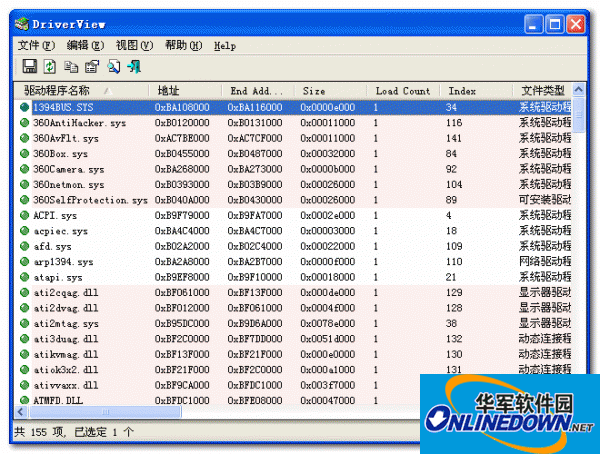Click the green icon beside ati2mtag.sys
600x454 pixels.
(24, 323)
